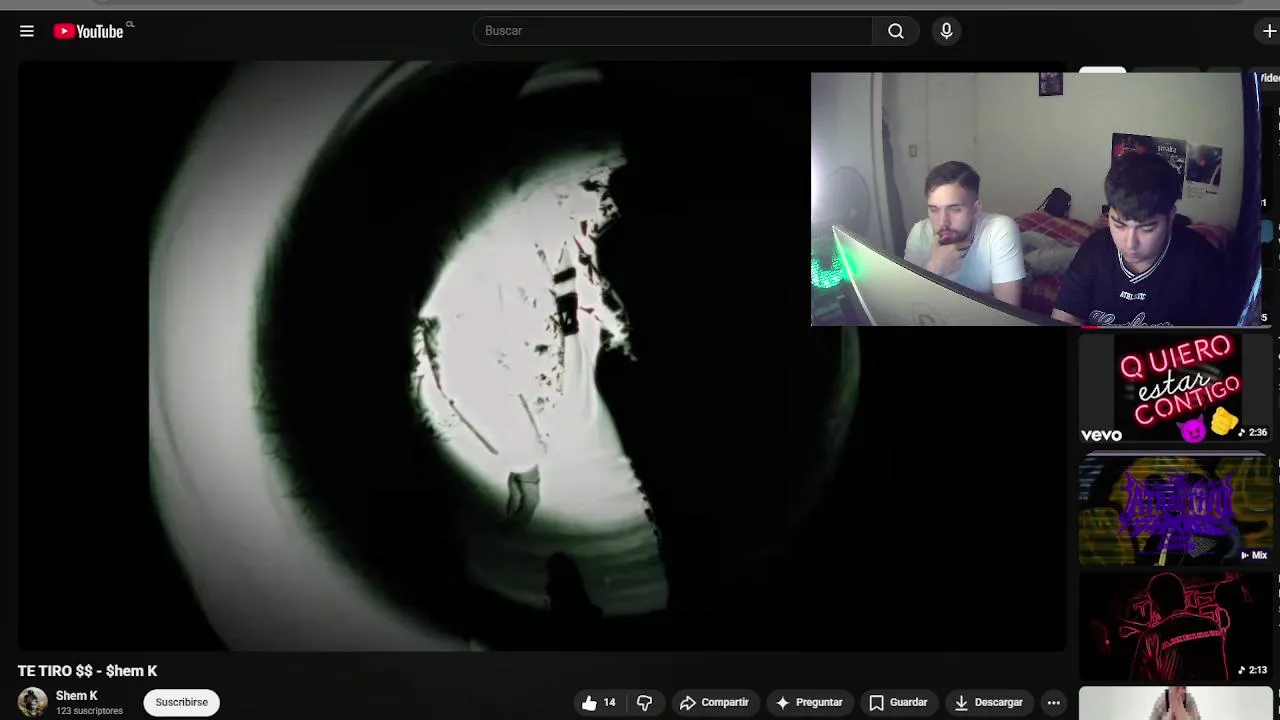
Task: Click the webcam overlay picture-in-picture
Action: [x=1036, y=199]
